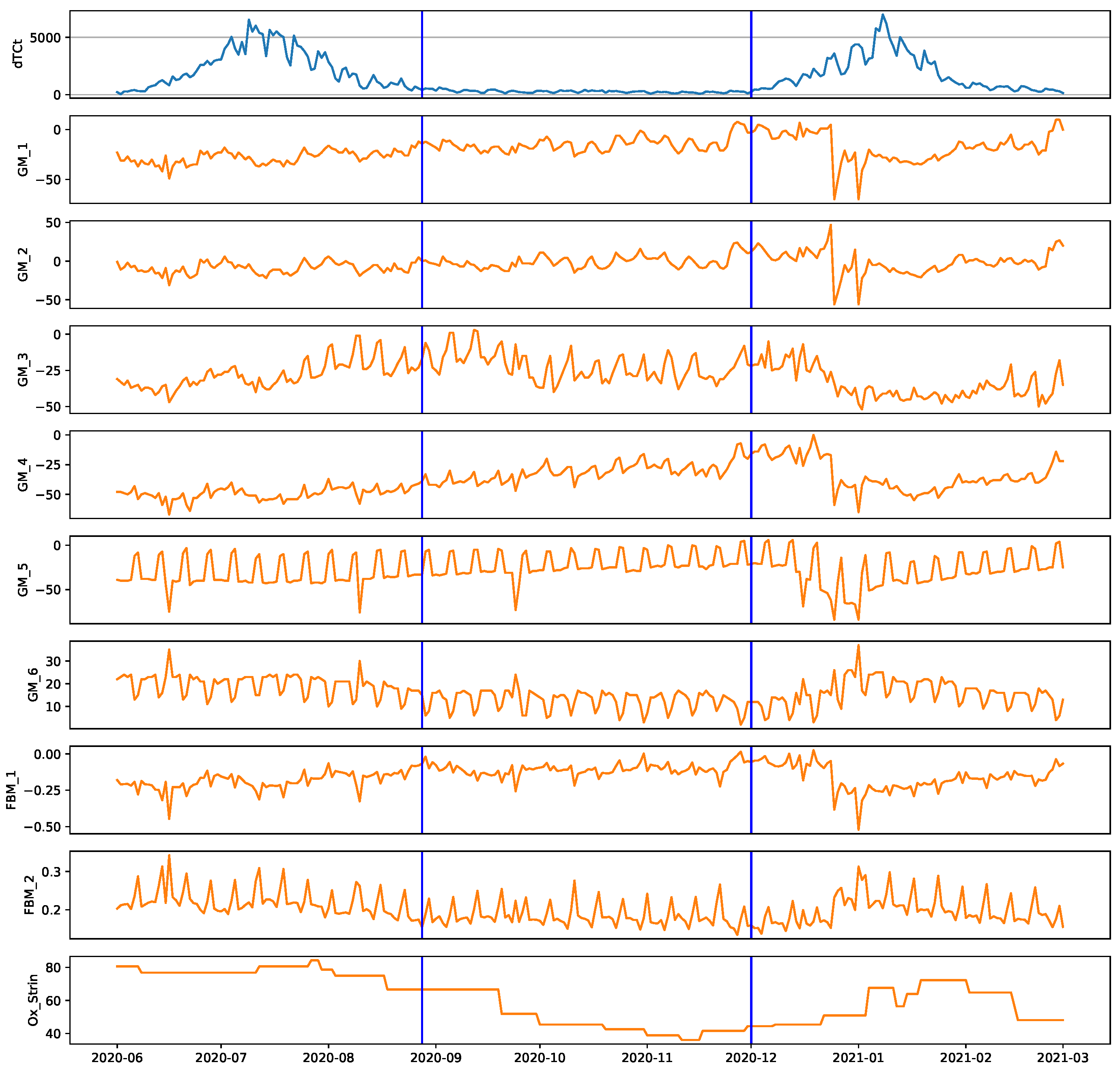
Task: Click the GM_2 y-axis label
Action: pos(23,265)
